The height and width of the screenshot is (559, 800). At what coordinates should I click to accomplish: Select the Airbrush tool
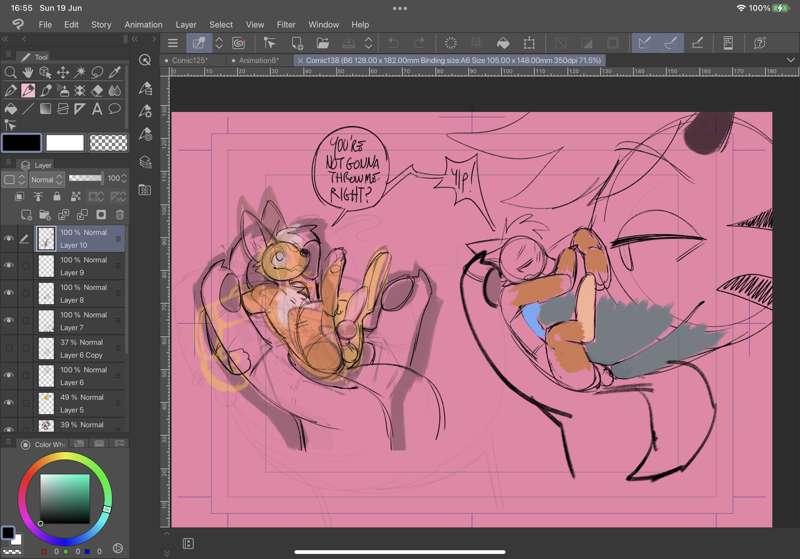pos(63,90)
